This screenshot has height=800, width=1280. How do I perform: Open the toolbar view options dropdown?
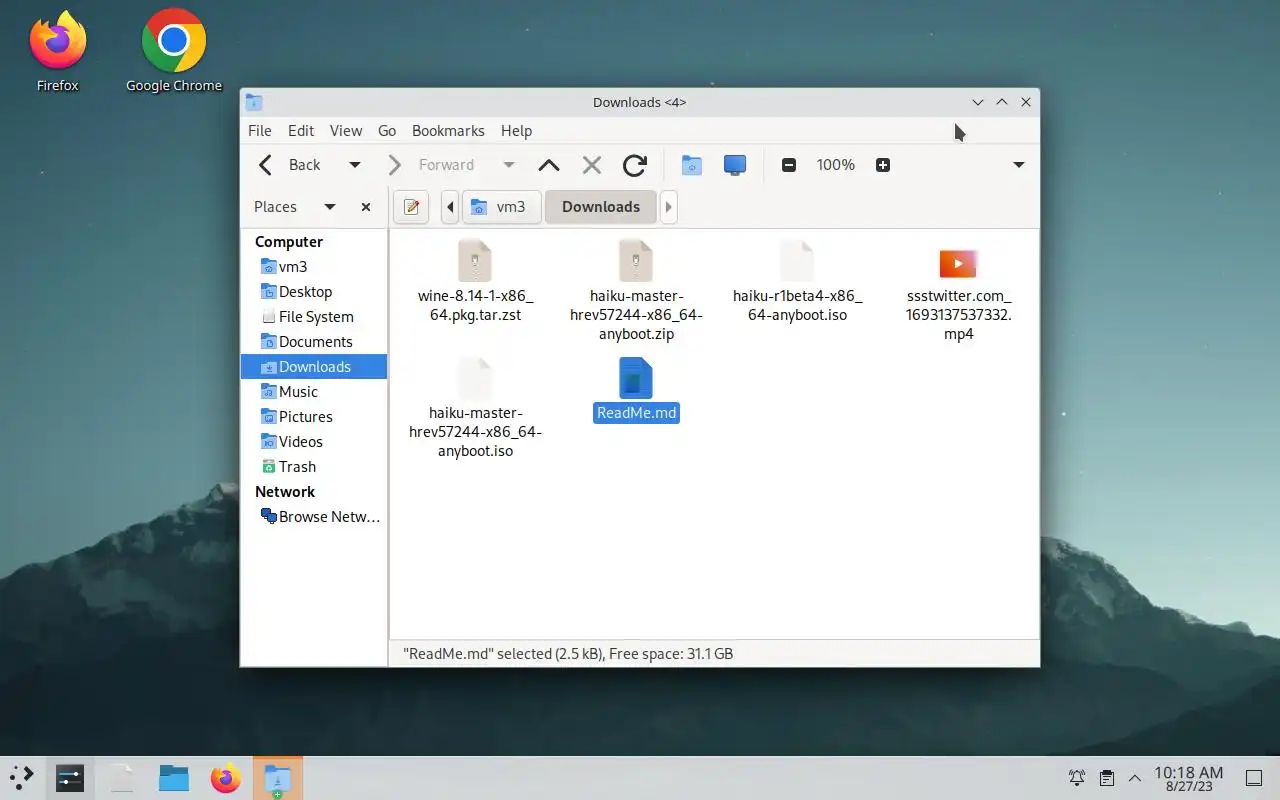tap(1019, 165)
